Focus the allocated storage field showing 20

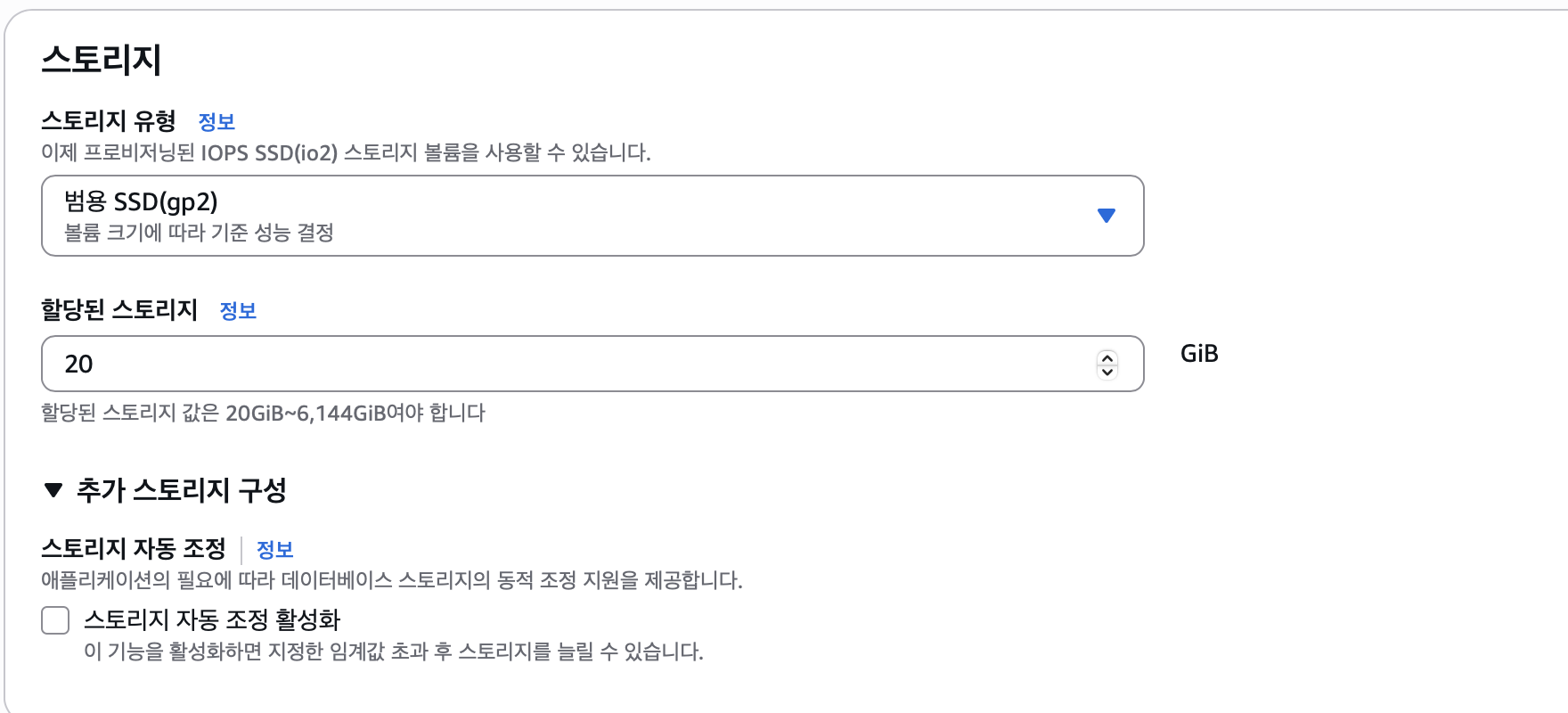(x=570, y=364)
